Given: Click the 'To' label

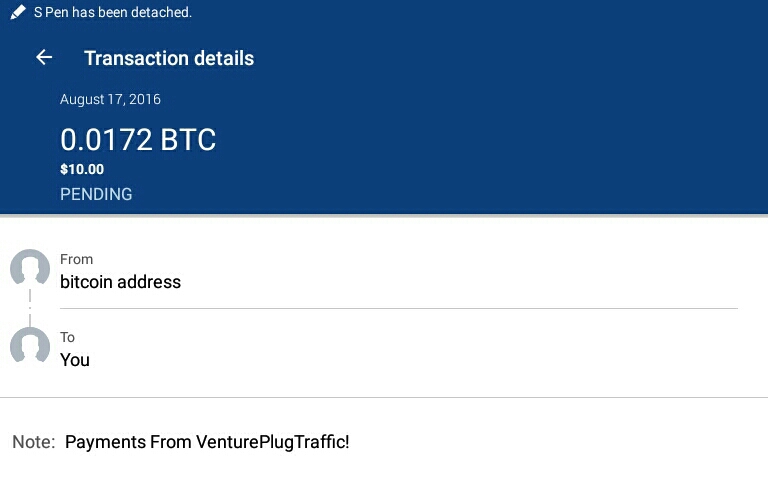Looking at the screenshot, I should click(x=67, y=337).
